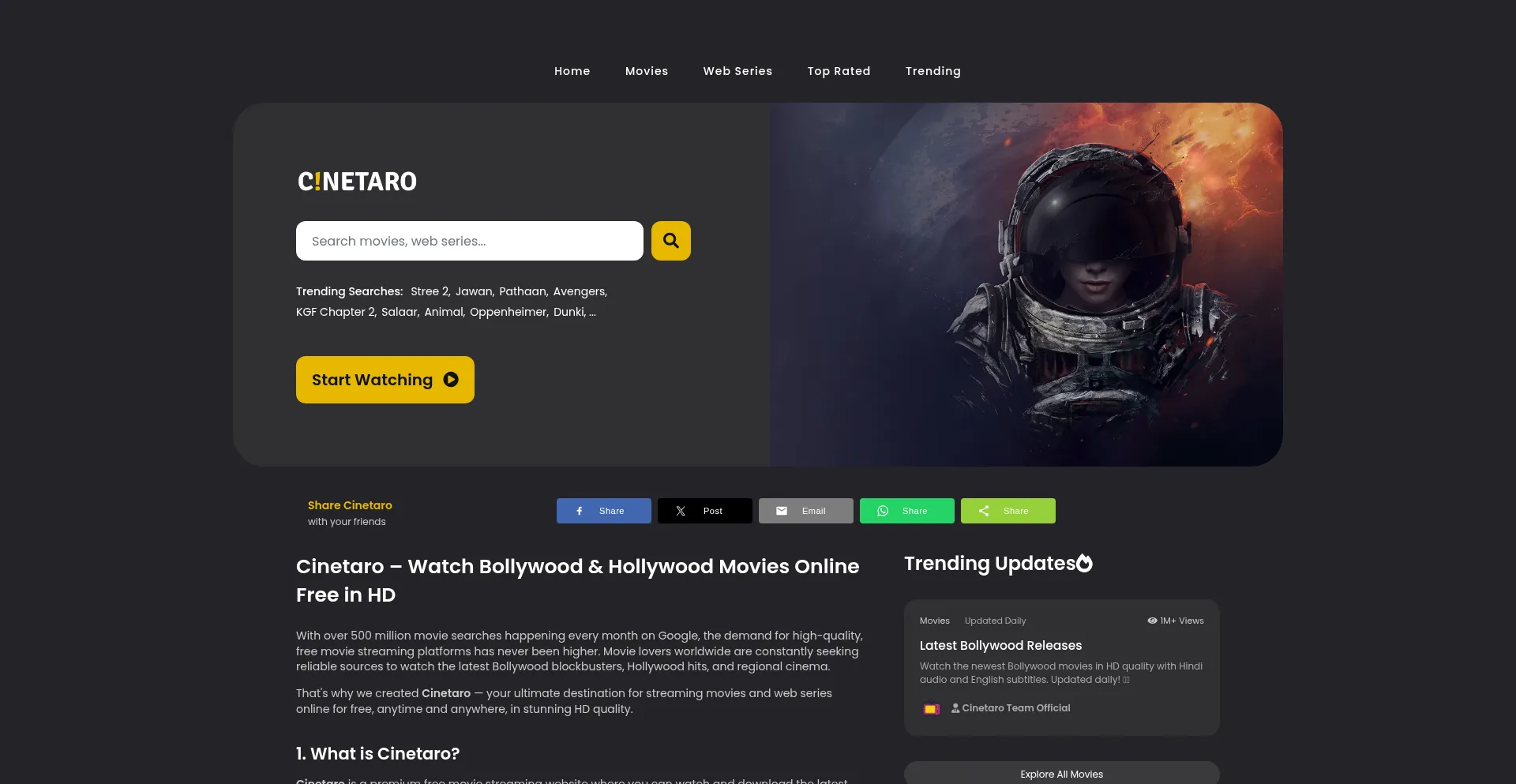
Task: Focus the Search movies, web series field
Action: 470,241
